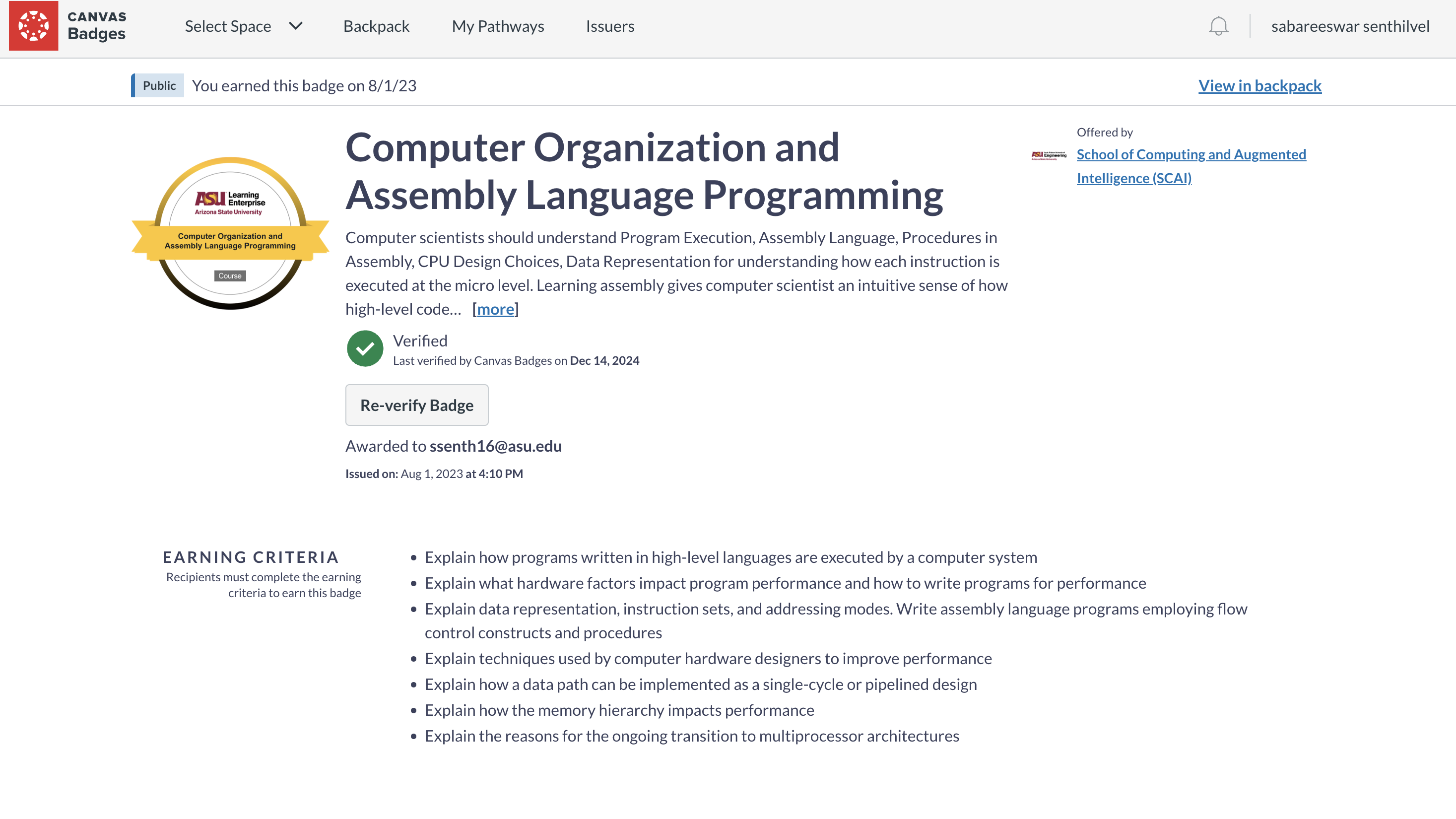Click criterion about hardware designers' techniques
Screen dimensions: 1456x819
coord(708,659)
